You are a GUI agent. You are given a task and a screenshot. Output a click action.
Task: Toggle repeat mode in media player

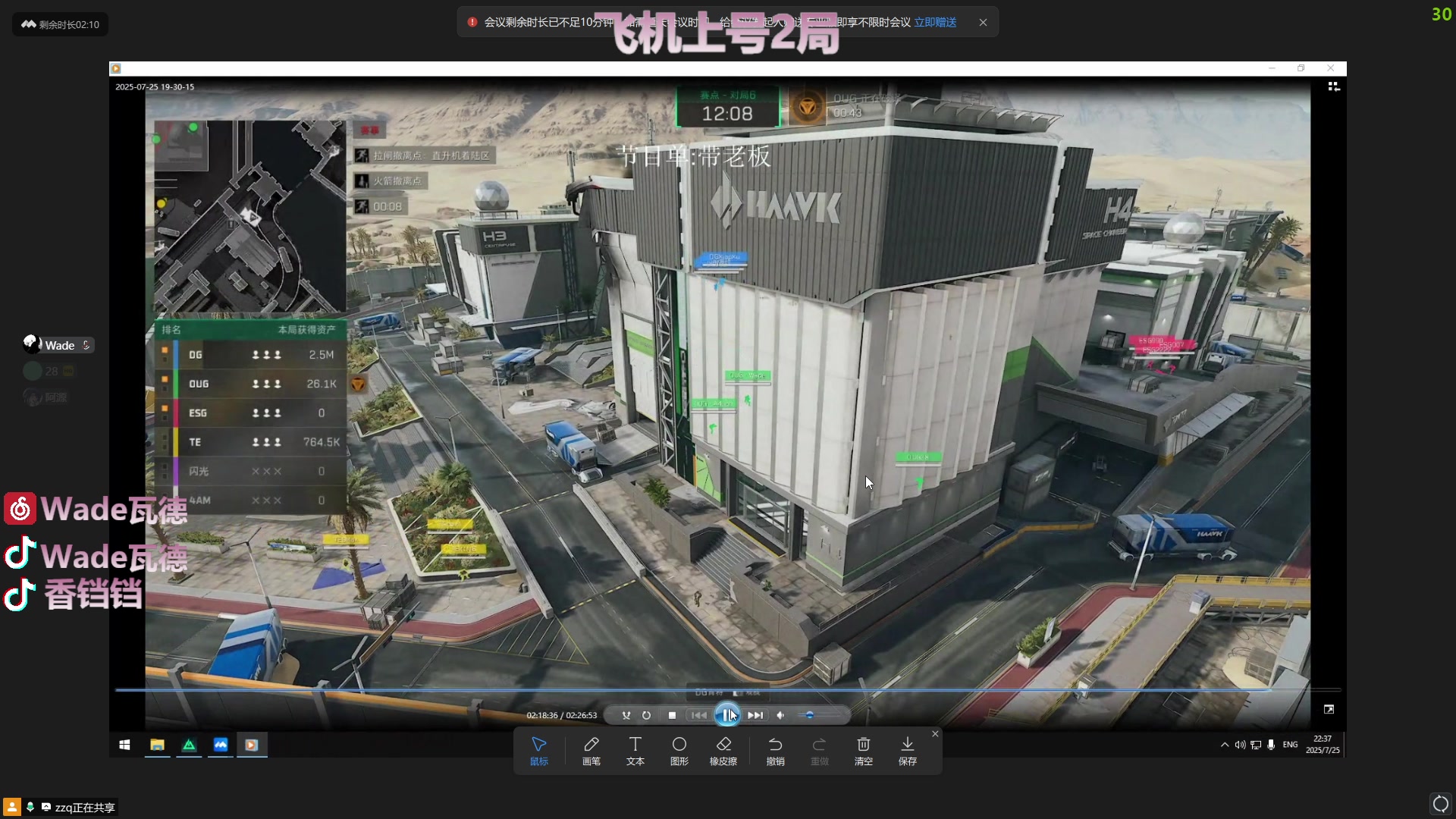click(x=646, y=715)
